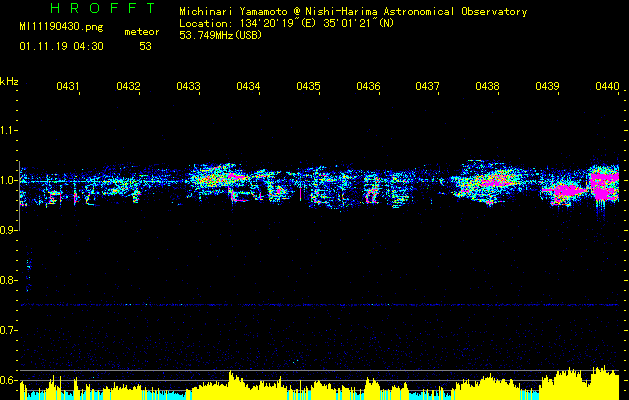Click the 0.7 frequency axis label

[8, 330]
